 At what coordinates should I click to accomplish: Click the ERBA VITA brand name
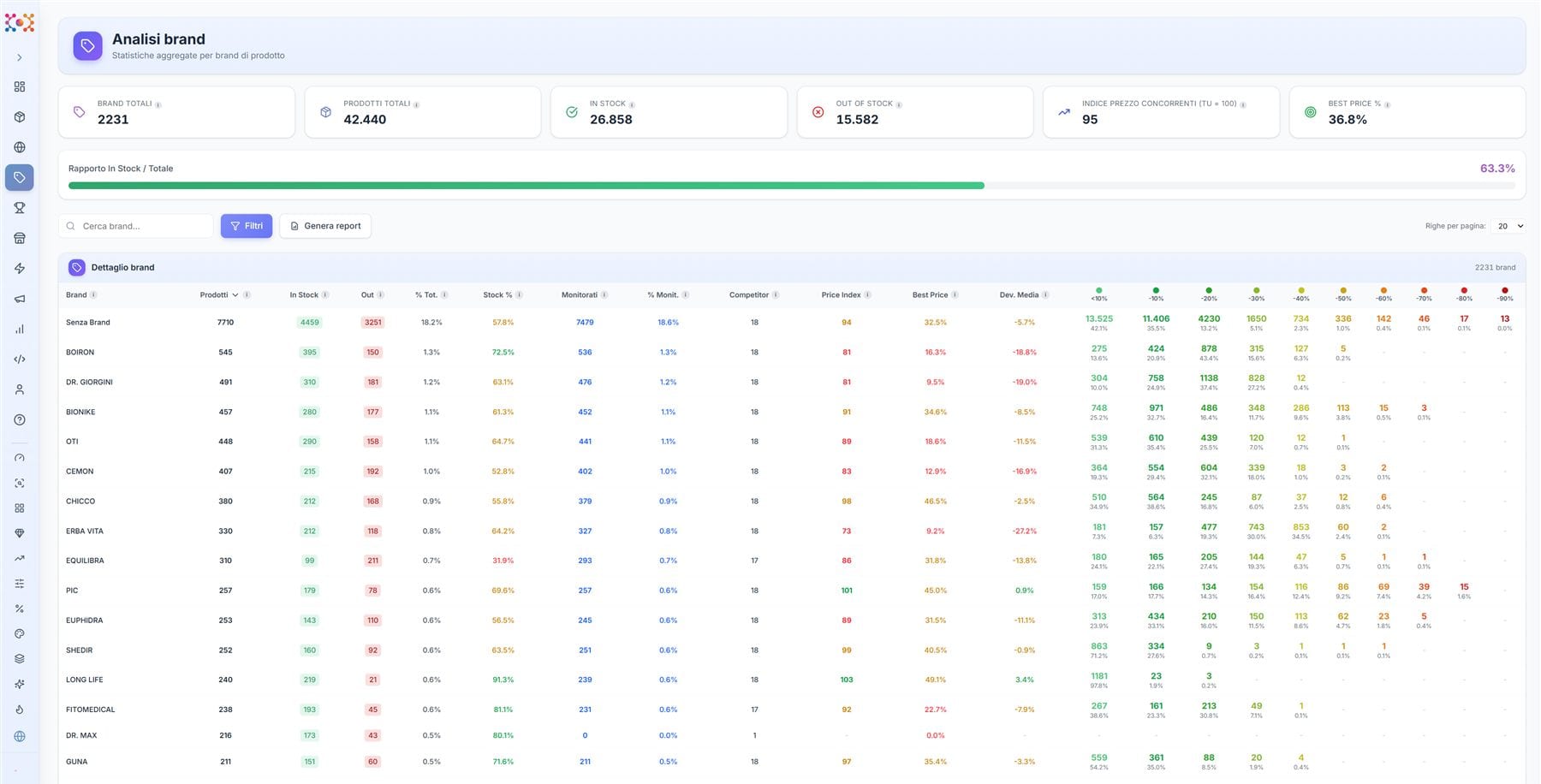point(85,532)
